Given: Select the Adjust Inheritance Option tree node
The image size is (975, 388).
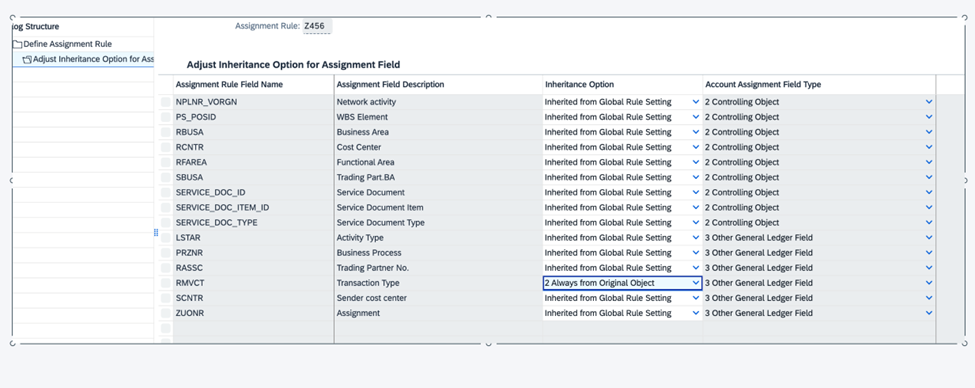Looking at the screenshot, I should (88, 59).
